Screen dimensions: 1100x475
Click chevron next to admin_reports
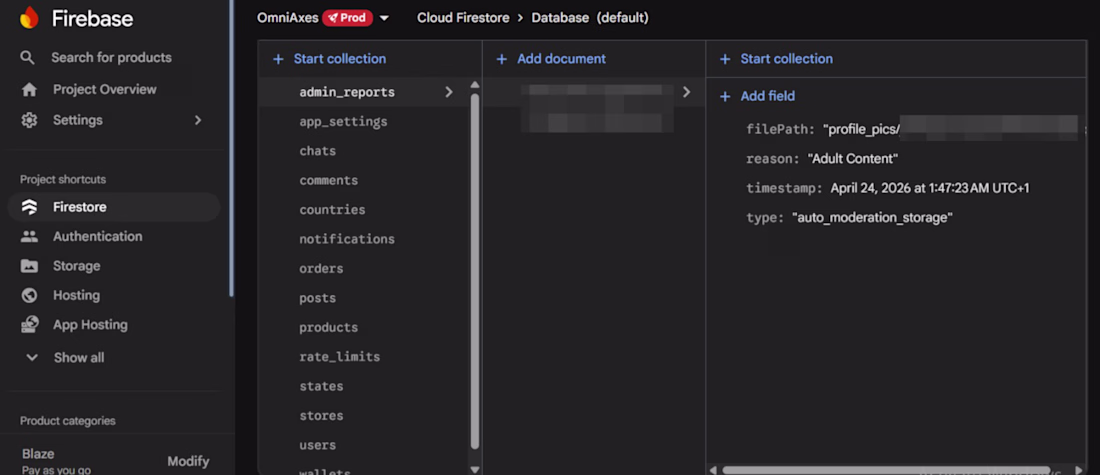(449, 92)
